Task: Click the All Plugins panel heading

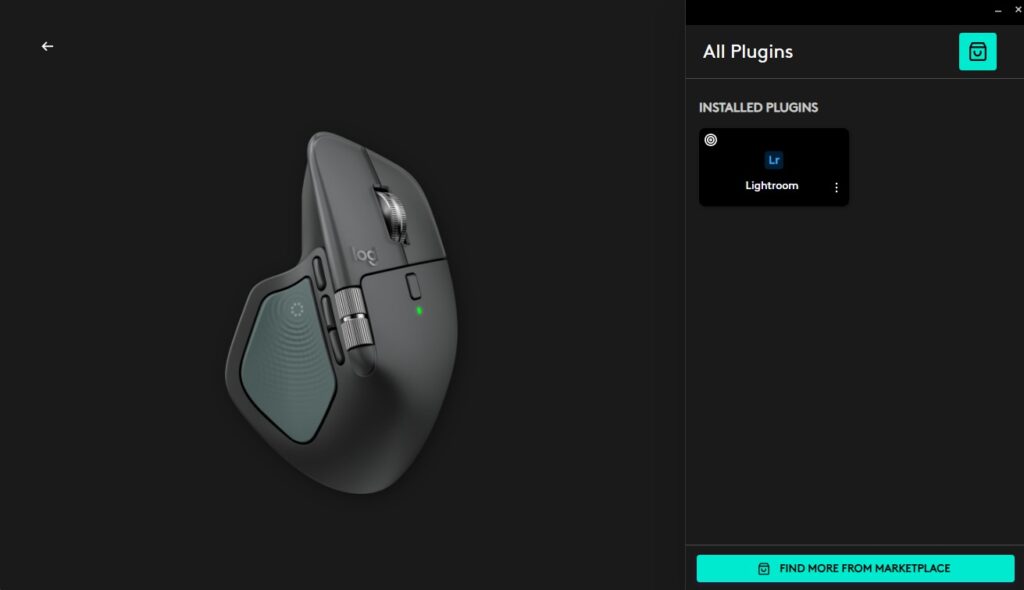Action: pos(747,52)
